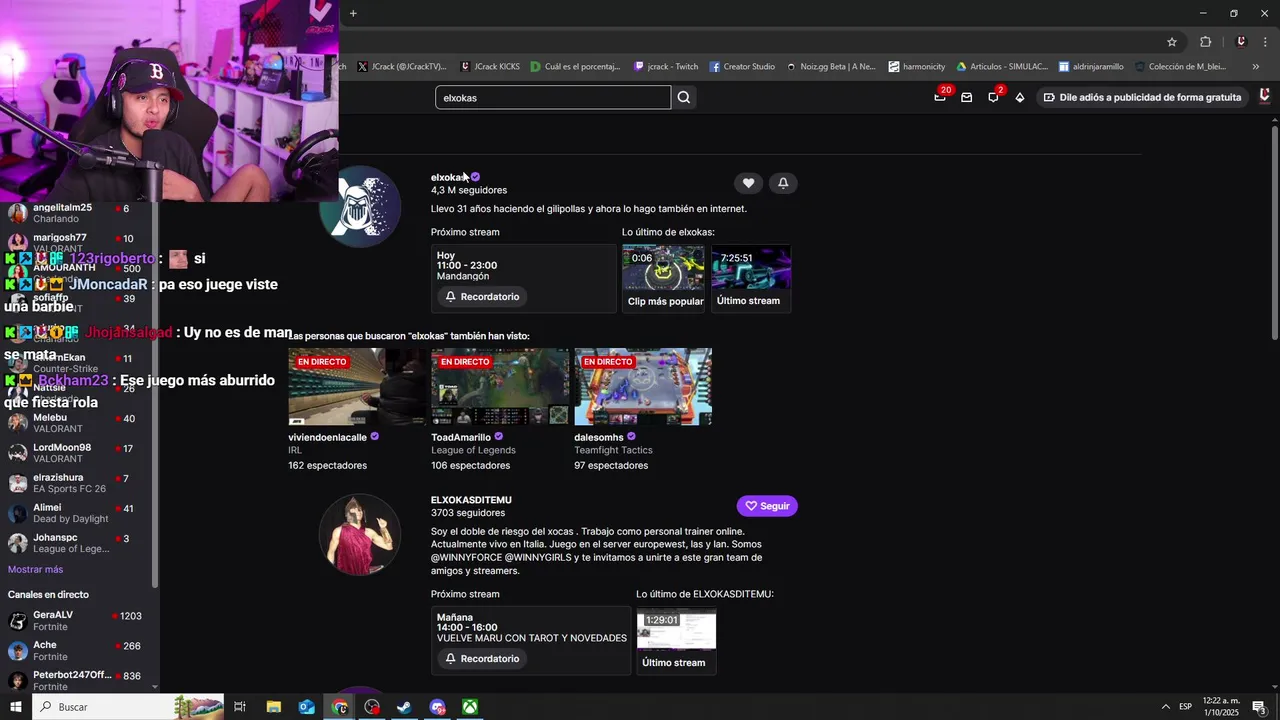Viewport: 1280px width, 720px height.
Task: Click the Chrome profile icon in toolbar
Action: click(x=1241, y=42)
